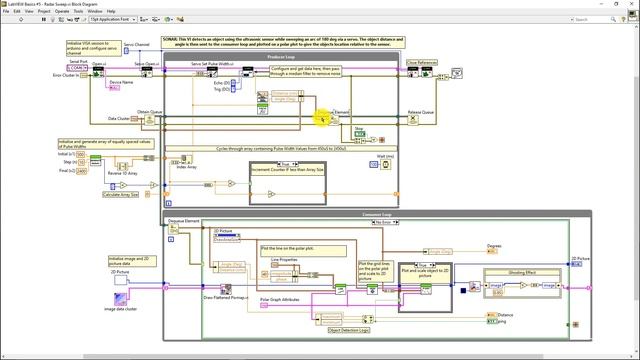The height and width of the screenshot is (360, 640).
Task: Open the True case selector dropdown in Producer Loop
Action: (288, 164)
